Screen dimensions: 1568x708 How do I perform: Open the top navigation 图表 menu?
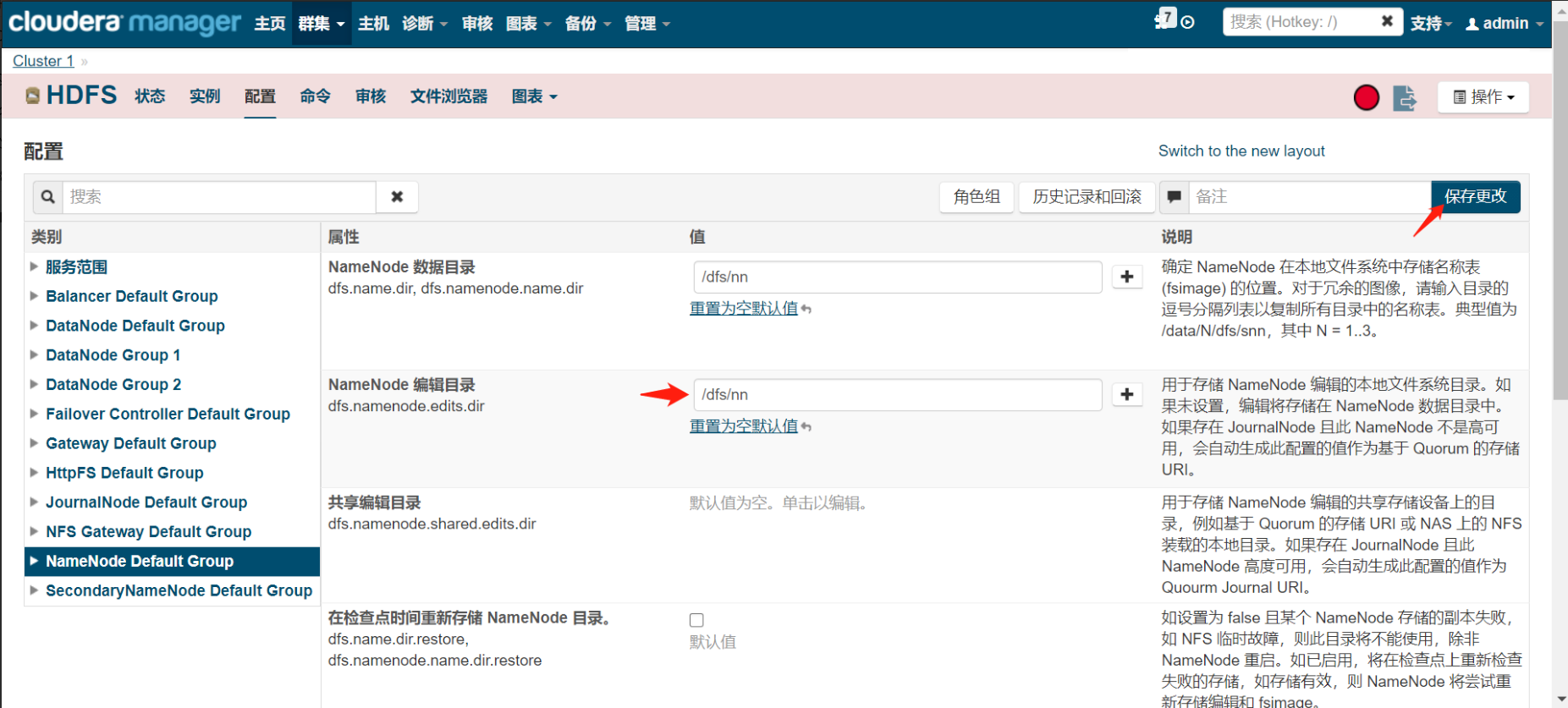529,24
